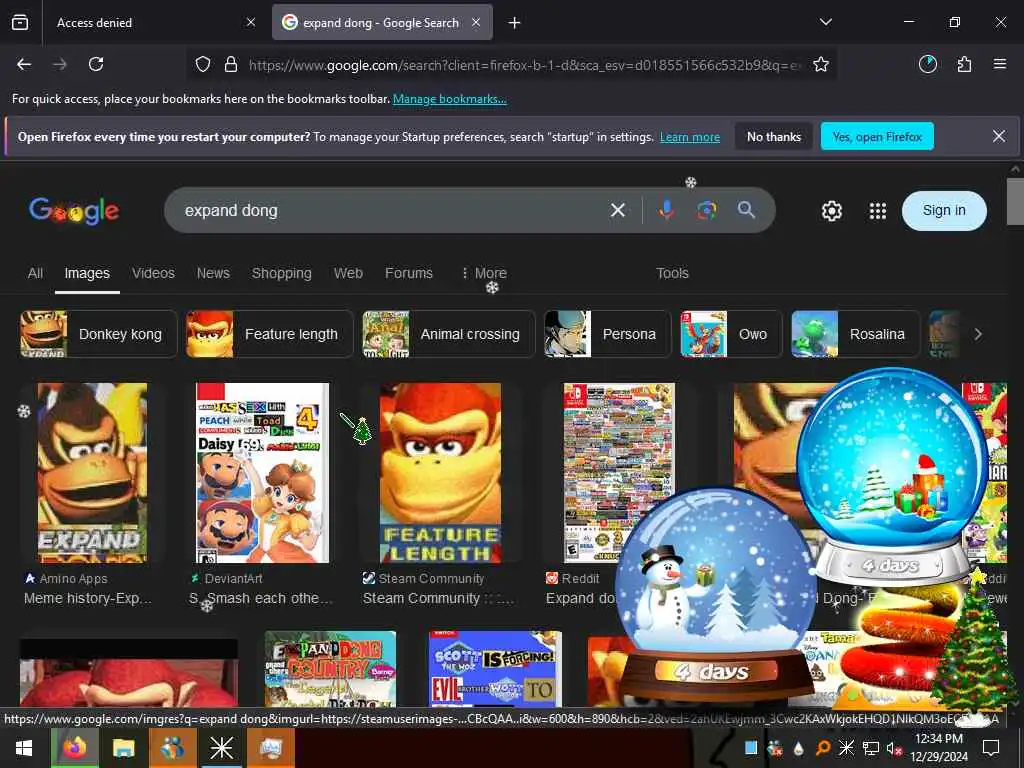This screenshot has width=1024, height=768.
Task: Clear the search box text
Action: point(618,210)
